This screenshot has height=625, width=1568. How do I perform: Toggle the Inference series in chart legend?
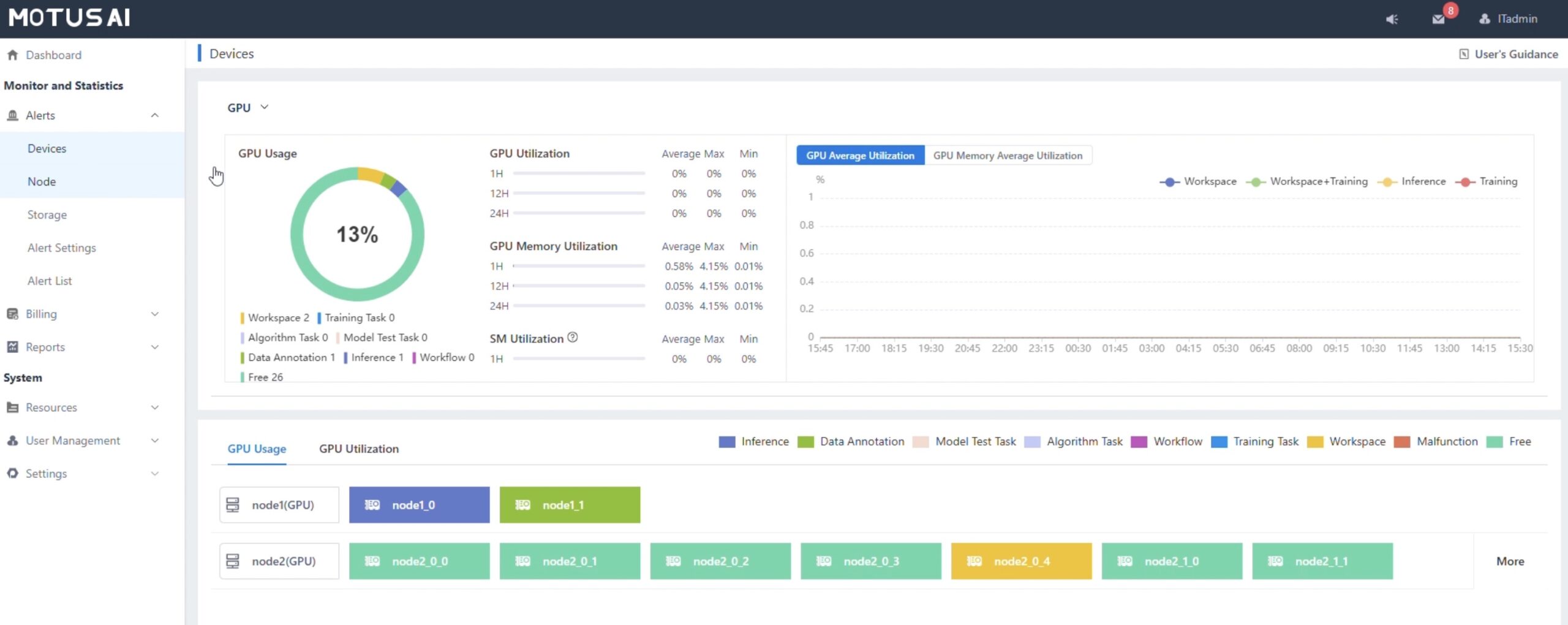pyautogui.click(x=1411, y=181)
